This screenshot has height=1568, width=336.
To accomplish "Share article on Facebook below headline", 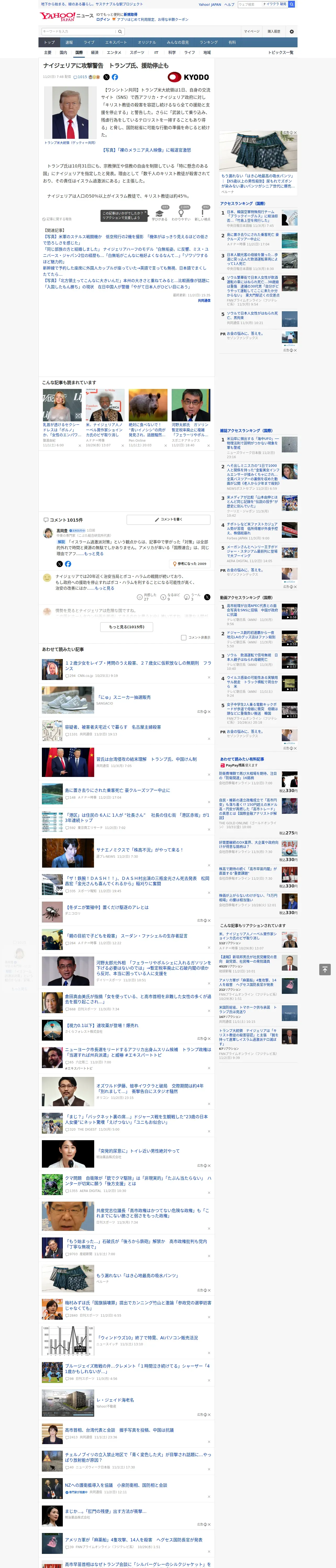I will [115, 77].
